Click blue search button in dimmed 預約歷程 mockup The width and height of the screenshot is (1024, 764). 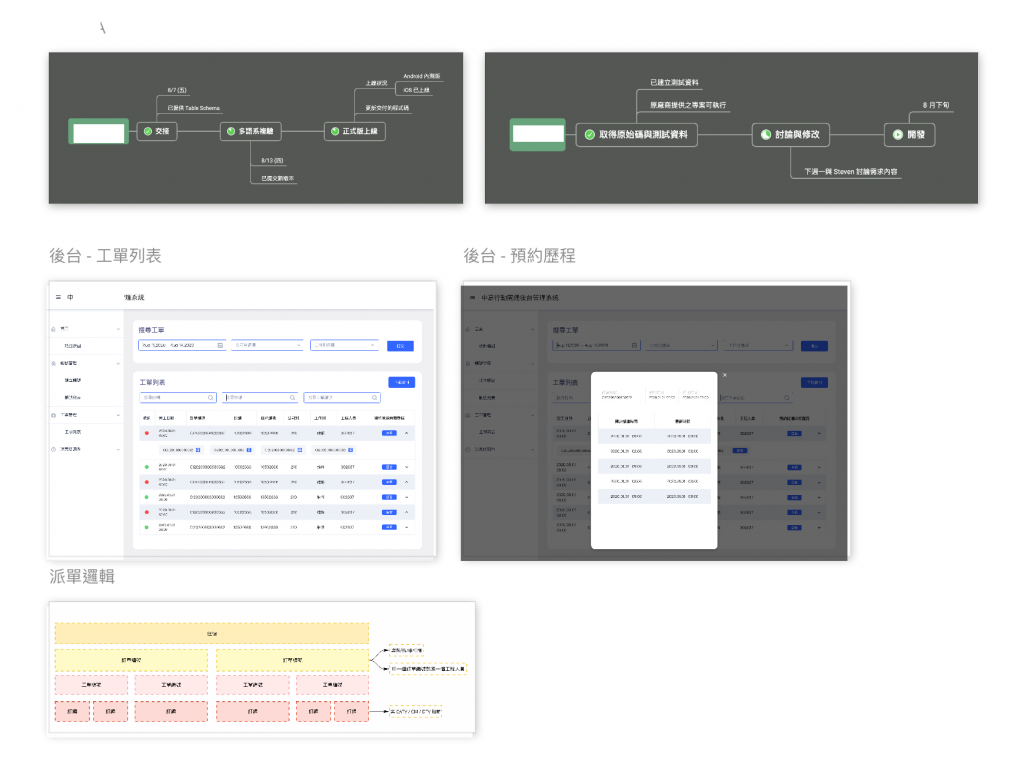(x=814, y=346)
